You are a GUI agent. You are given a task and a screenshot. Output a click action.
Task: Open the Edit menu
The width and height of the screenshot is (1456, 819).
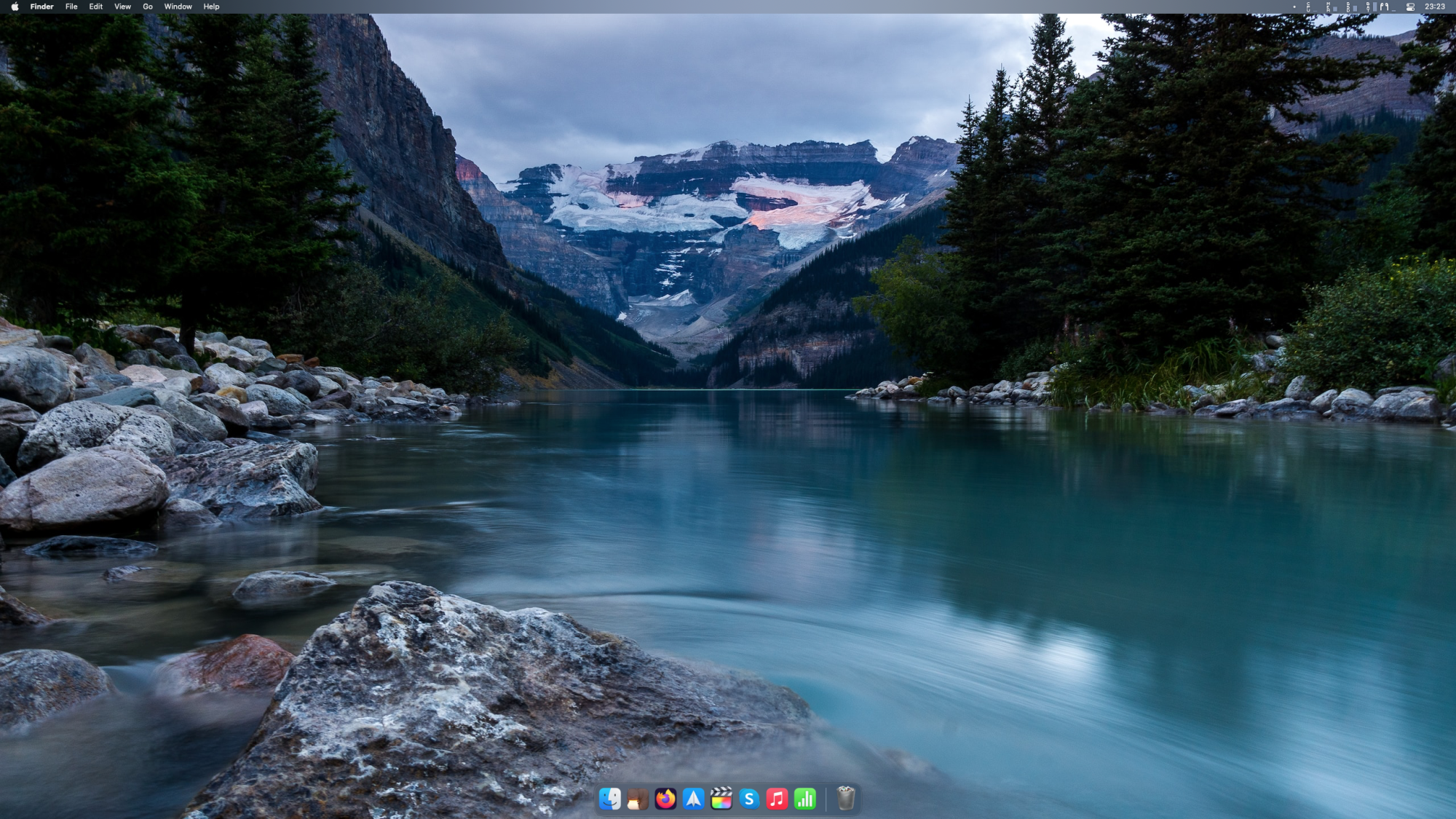(95, 7)
